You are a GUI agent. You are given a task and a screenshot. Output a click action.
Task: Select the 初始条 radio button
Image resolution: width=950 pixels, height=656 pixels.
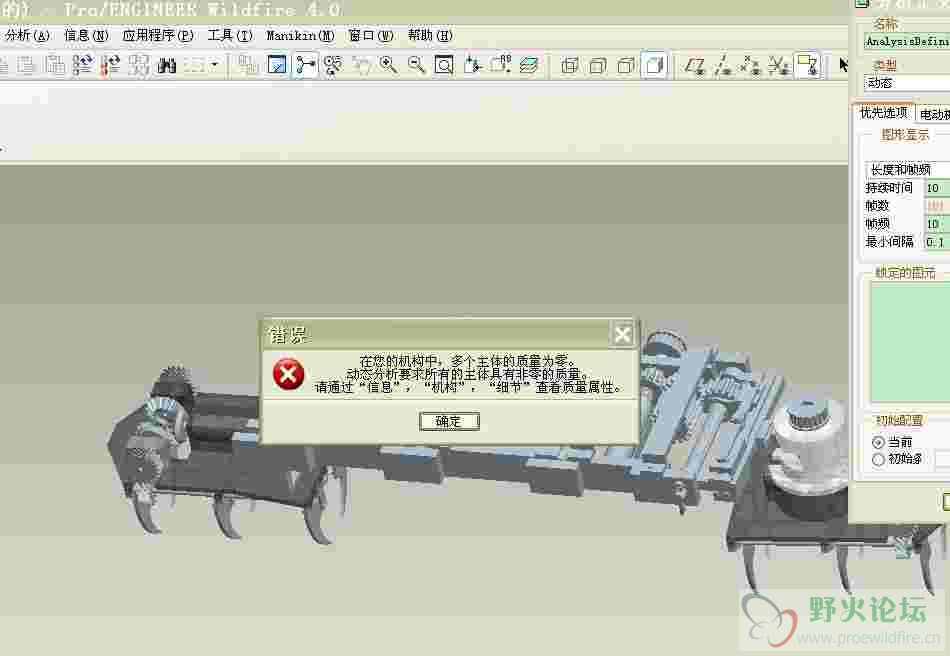point(878,460)
